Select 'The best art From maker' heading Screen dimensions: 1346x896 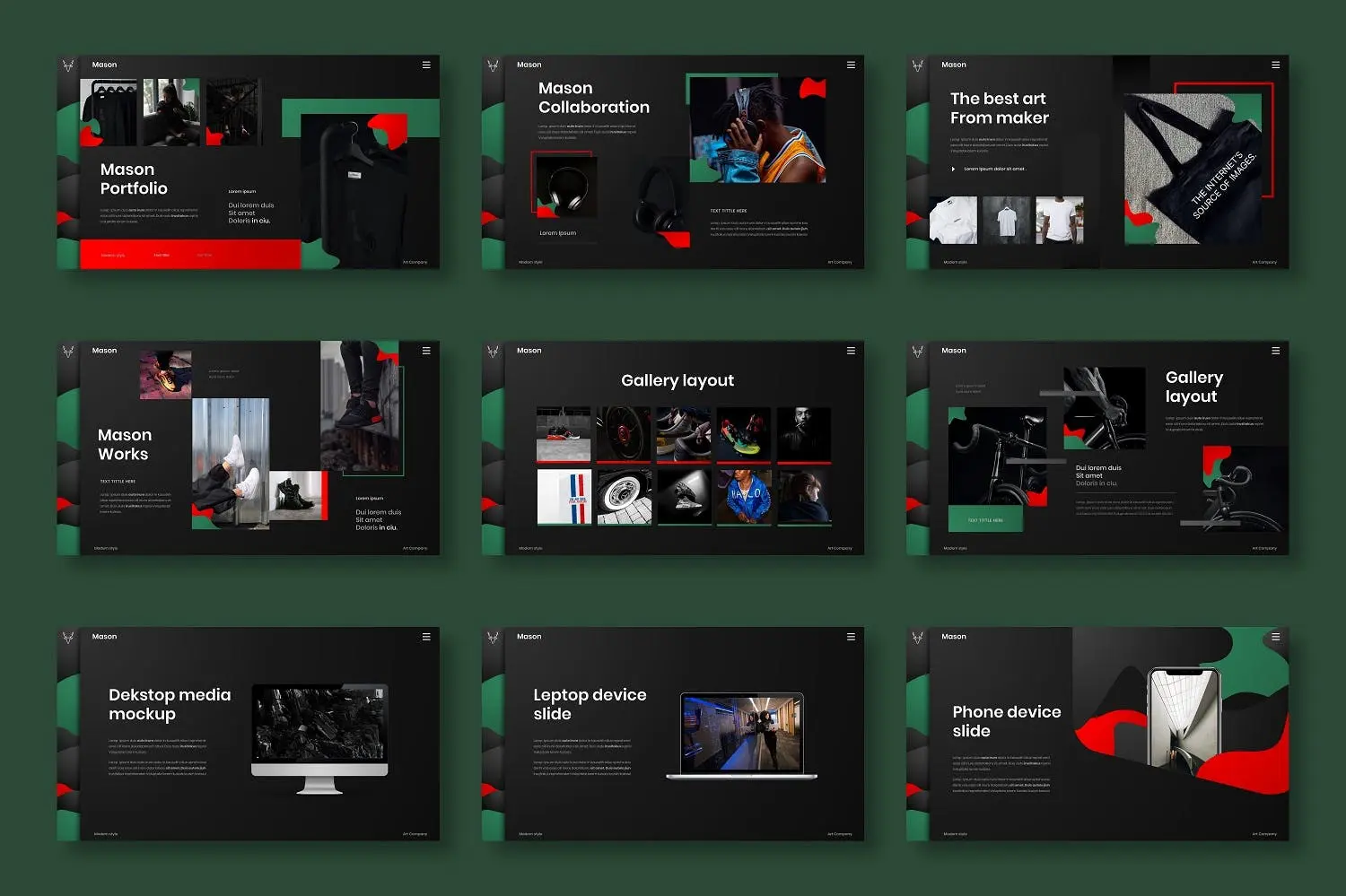point(1000,109)
